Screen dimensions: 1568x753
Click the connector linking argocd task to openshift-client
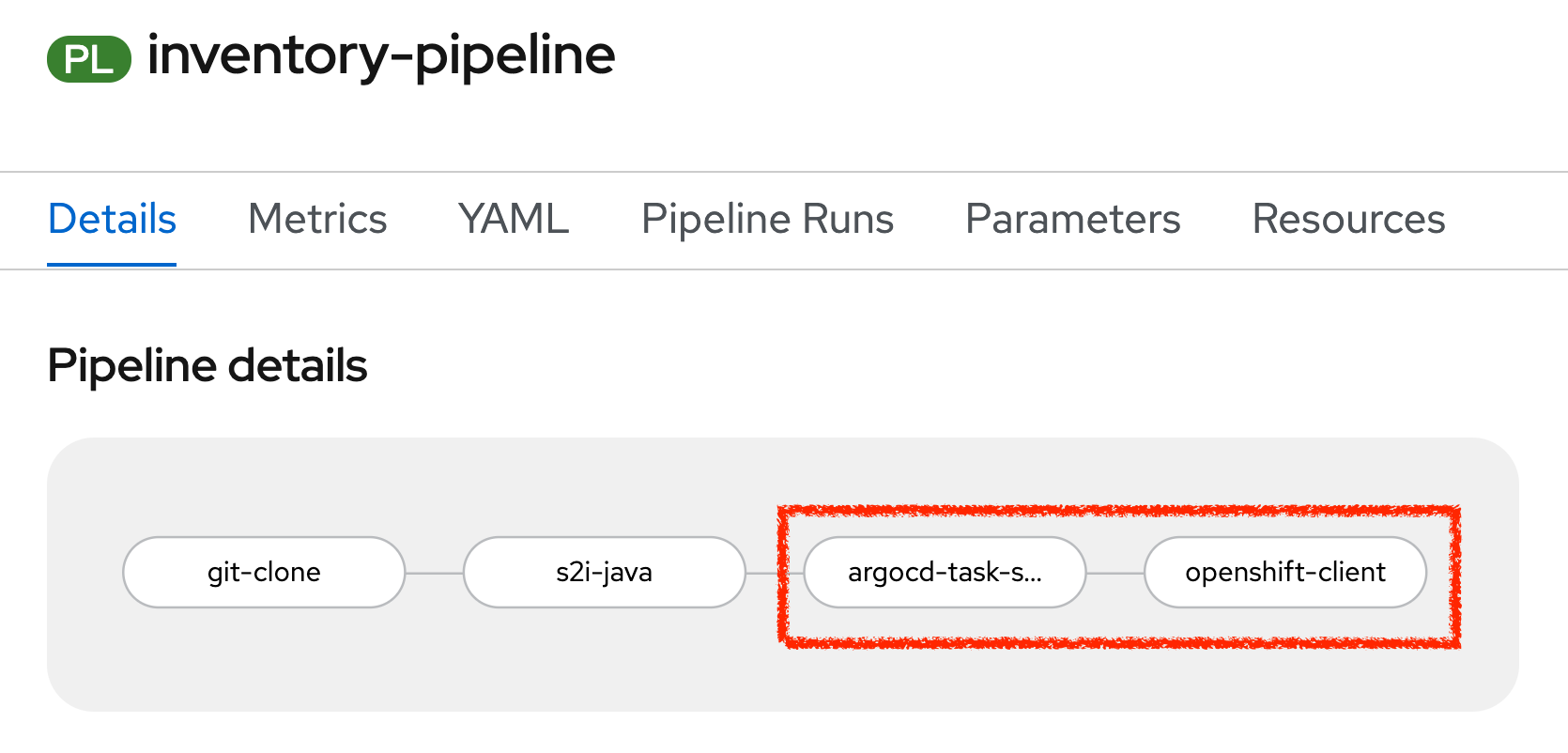(1115, 572)
